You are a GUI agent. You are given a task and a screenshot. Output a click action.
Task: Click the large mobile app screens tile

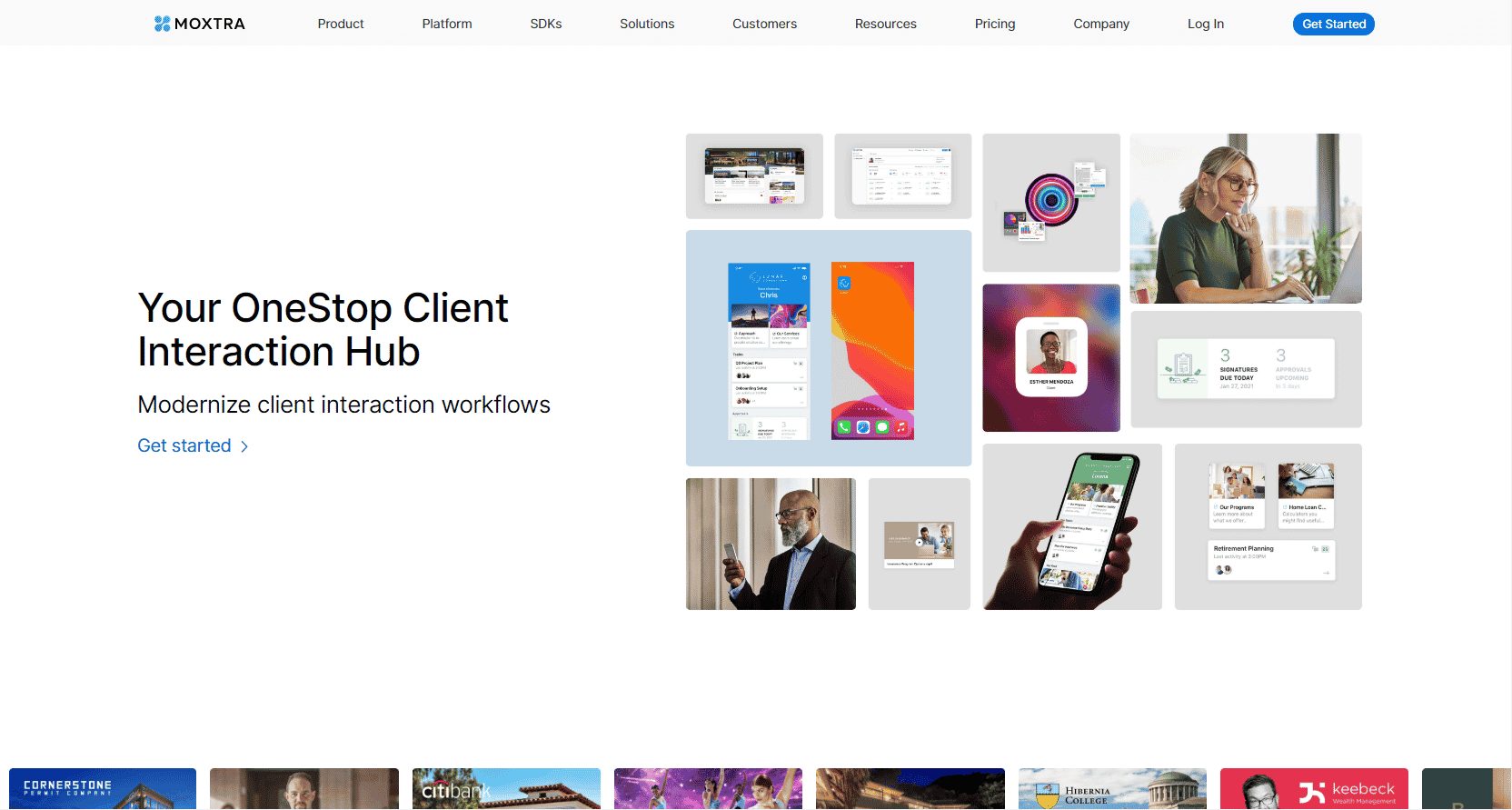[829, 348]
